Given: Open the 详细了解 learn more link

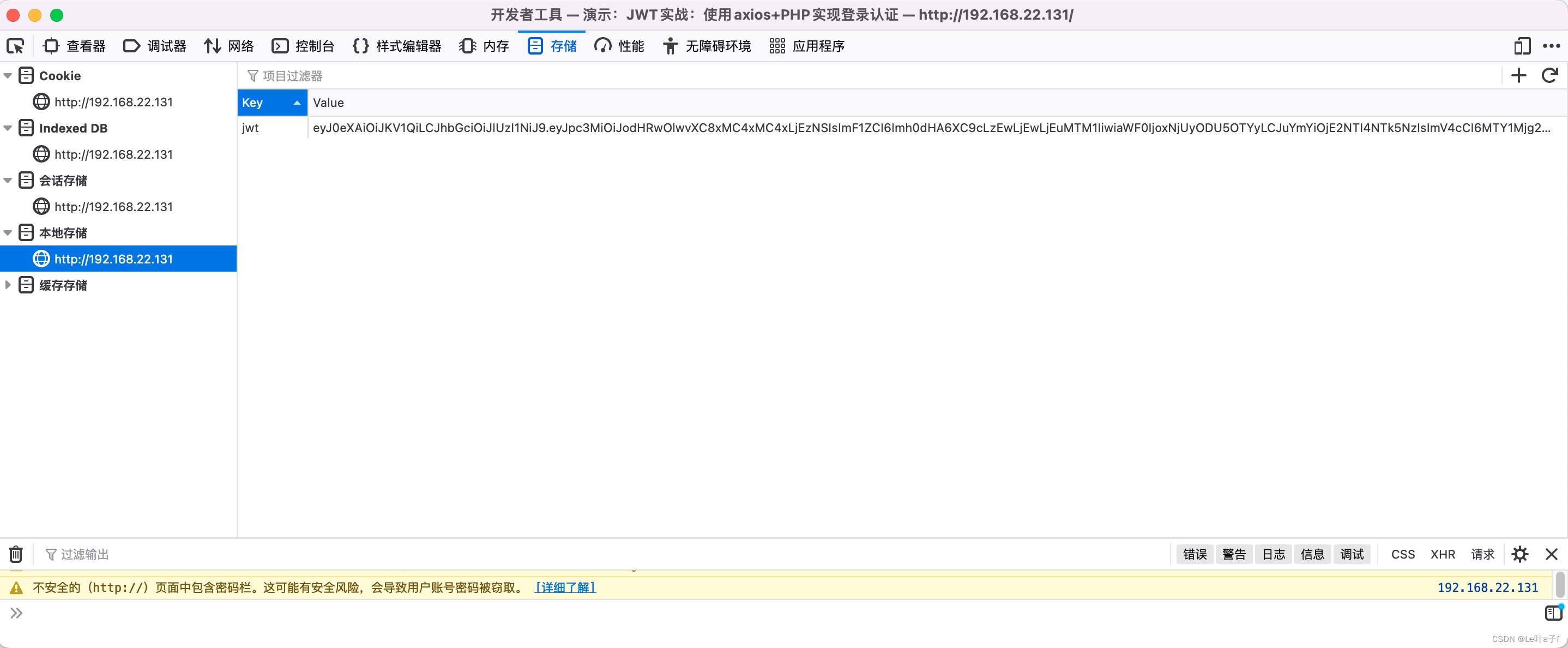Looking at the screenshot, I should 565,587.
